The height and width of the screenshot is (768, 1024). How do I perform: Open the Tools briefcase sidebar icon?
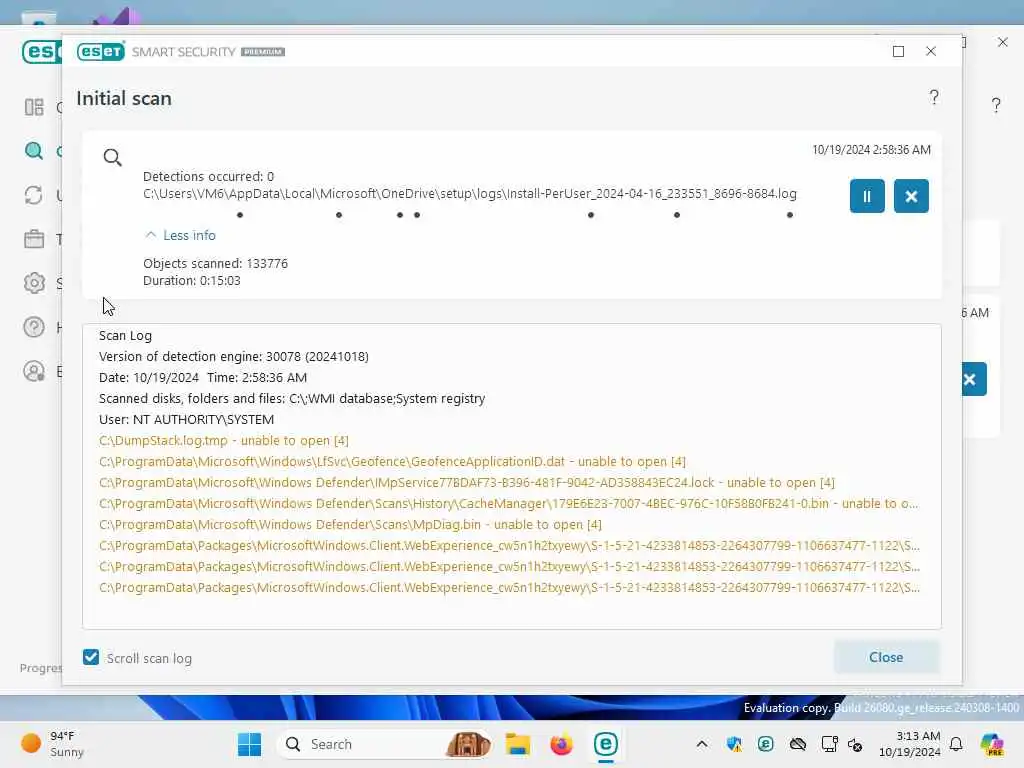[x=34, y=239]
